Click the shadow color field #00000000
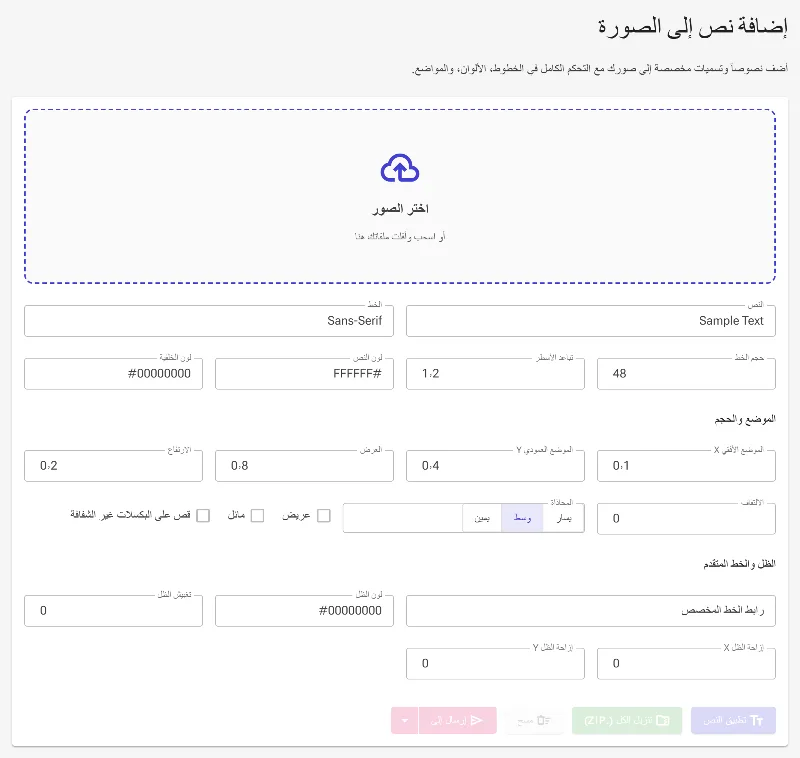Viewport: 800px width, 758px height. 304,611
